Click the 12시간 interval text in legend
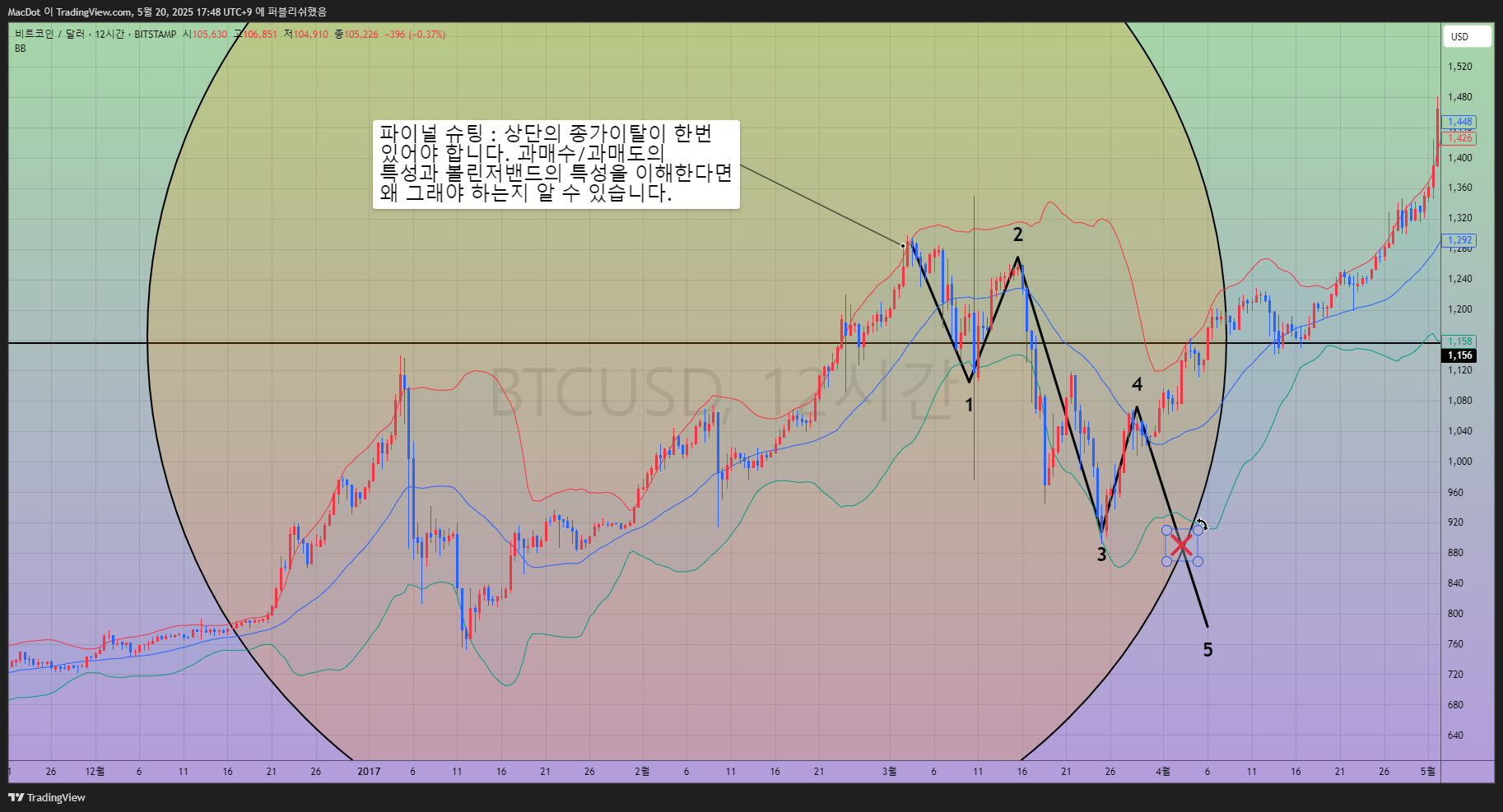The width and height of the screenshot is (1503, 812). point(109,35)
